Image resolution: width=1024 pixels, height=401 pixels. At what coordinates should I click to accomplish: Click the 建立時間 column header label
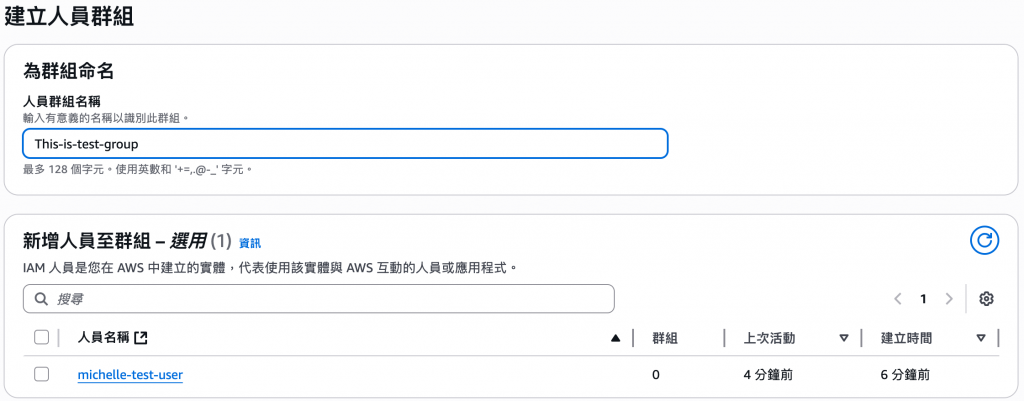pyautogui.click(x=907, y=338)
